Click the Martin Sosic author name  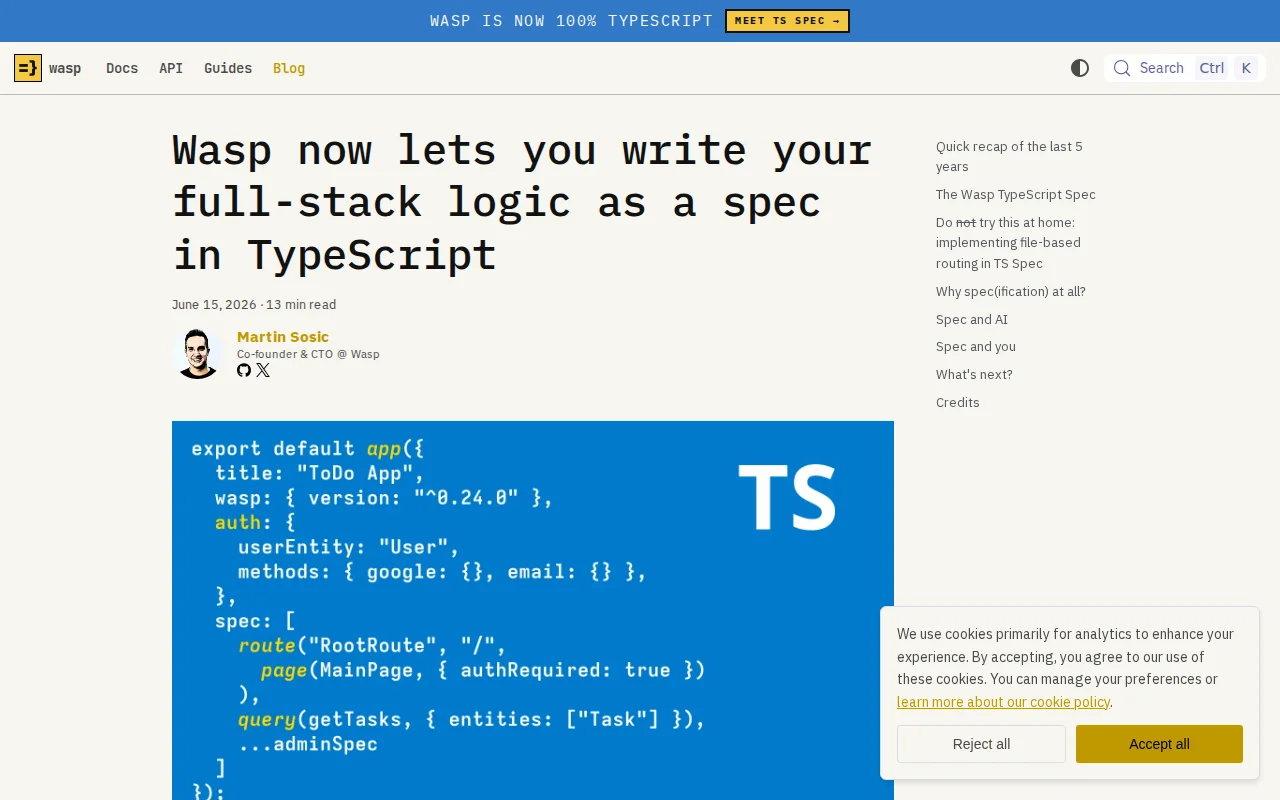tap(283, 337)
